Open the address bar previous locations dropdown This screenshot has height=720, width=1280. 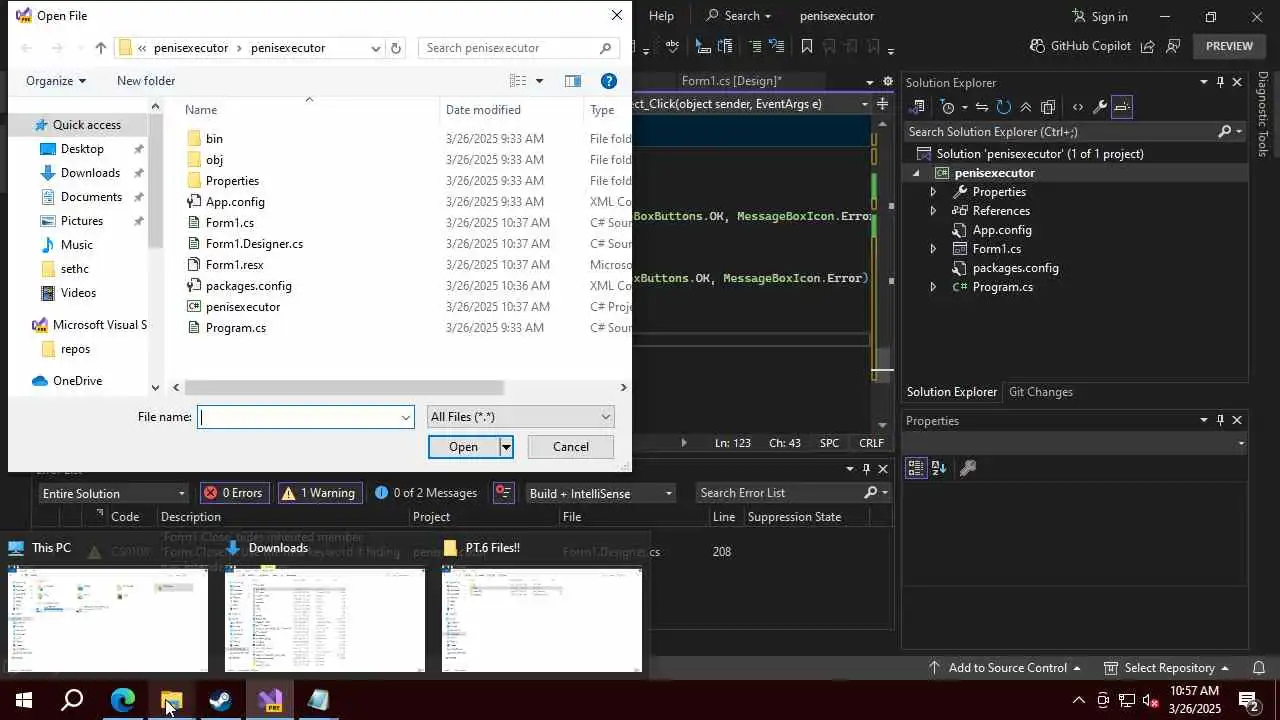(375, 48)
